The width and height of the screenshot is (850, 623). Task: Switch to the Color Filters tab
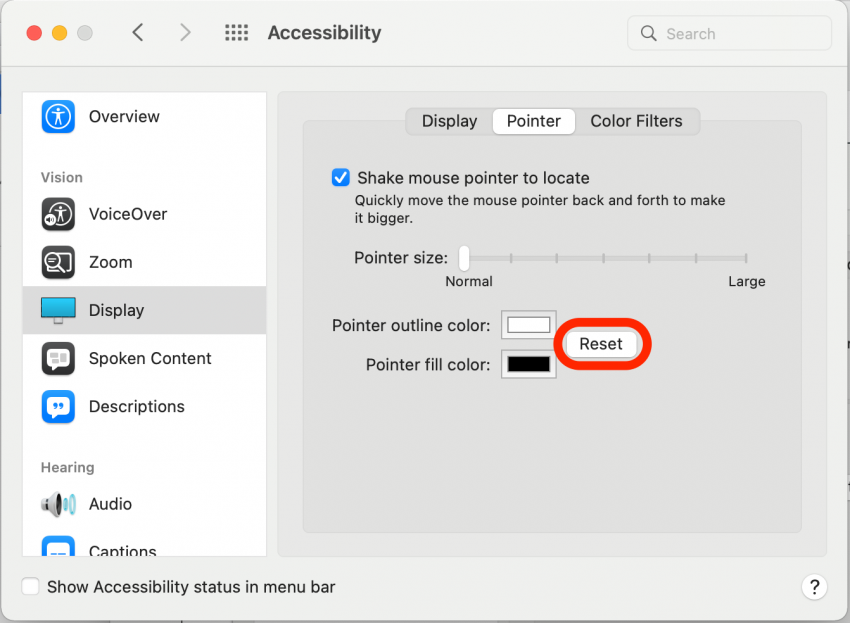[x=636, y=121]
